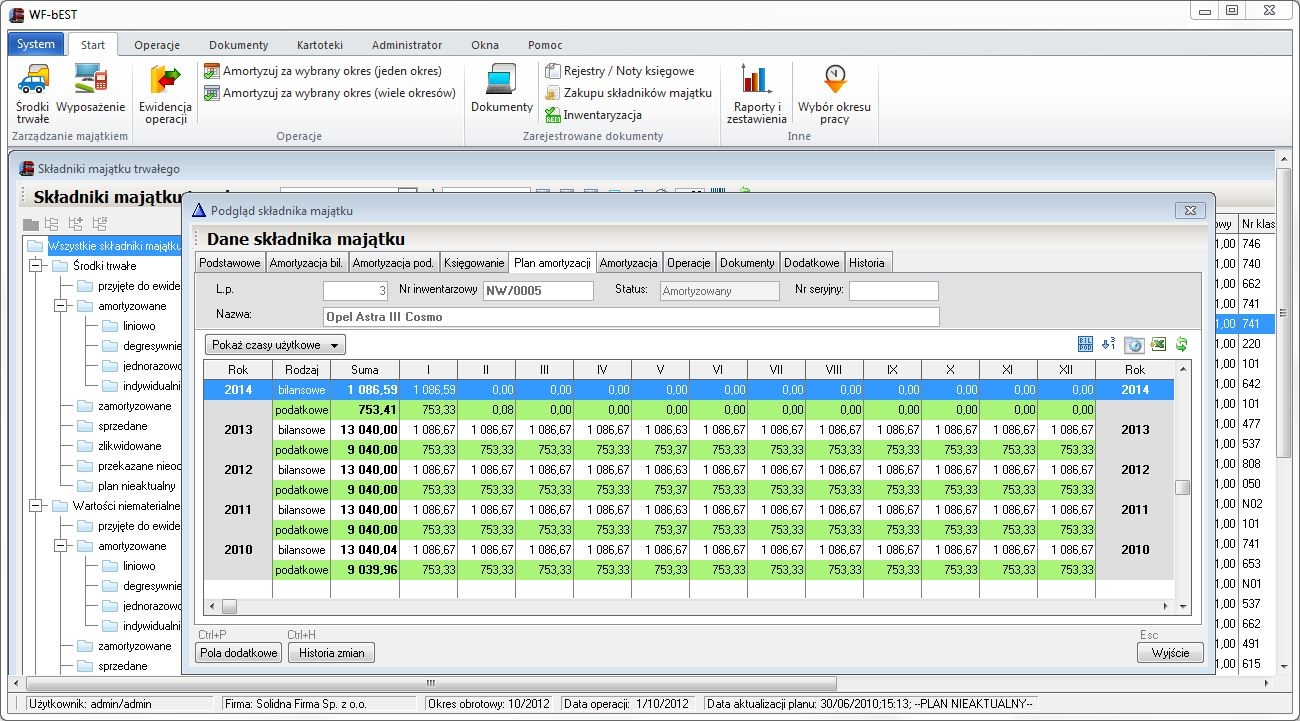This screenshot has height=721, width=1300.
Task: Open Środki trwałe from the ribbon
Action: [x=33, y=94]
